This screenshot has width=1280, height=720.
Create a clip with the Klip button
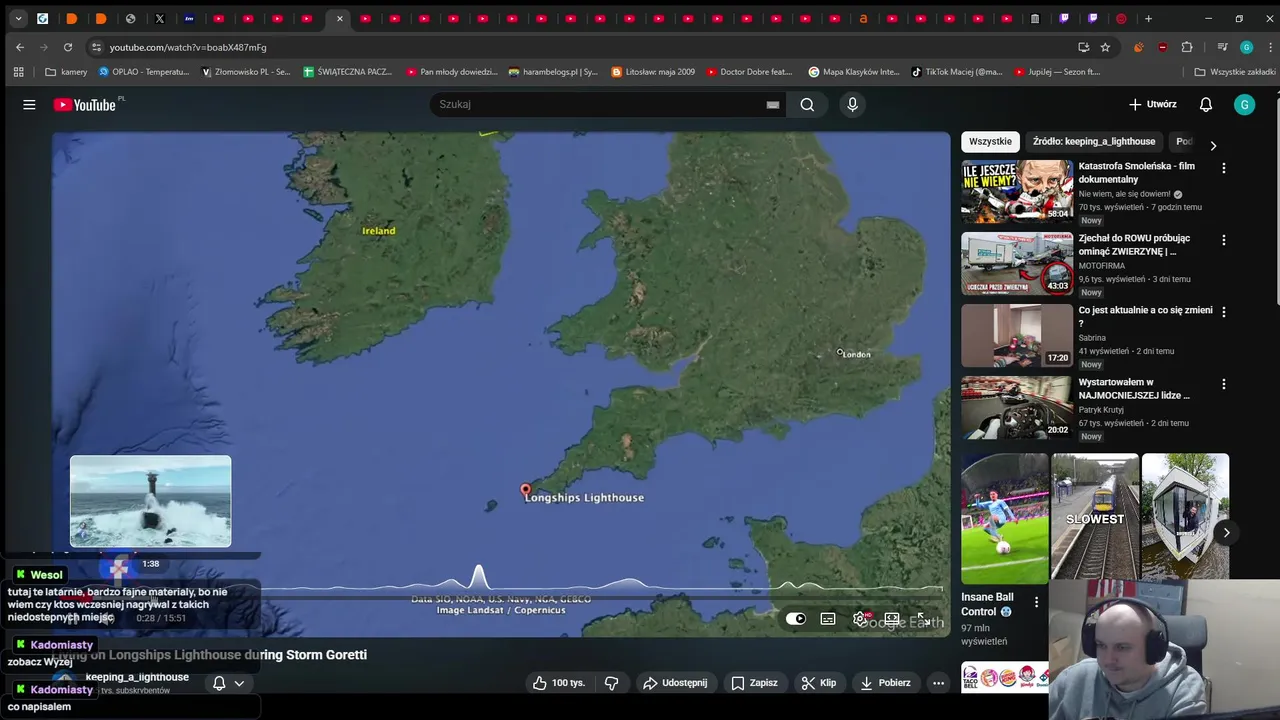pos(819,683)
